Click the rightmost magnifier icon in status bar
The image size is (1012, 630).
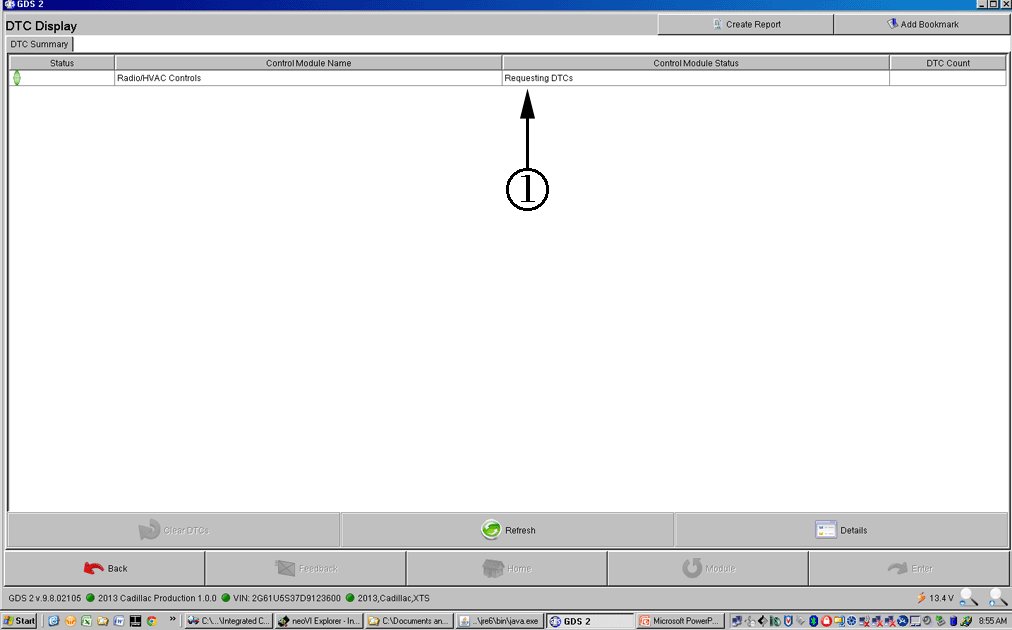(x=997, y=598)
